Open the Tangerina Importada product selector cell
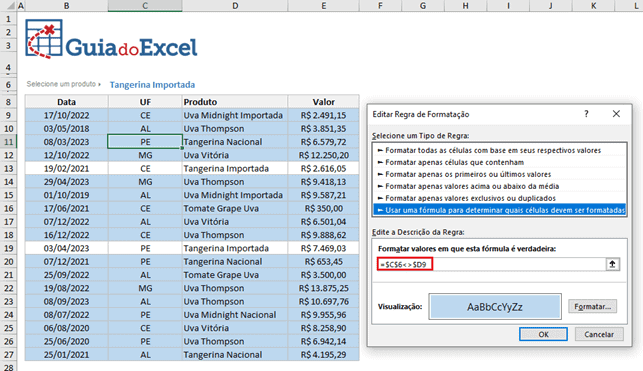This screenshot has height=371, width=643. [152, 85]
